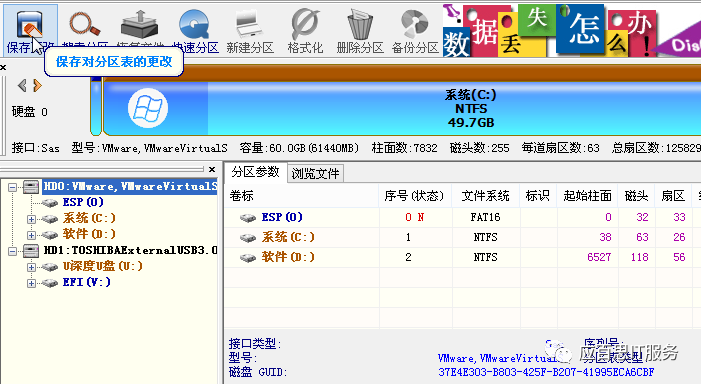This screenshot has width=701, height=384.
Task: Go to previous disk with left arrow
Action: [x=22, y=85]
